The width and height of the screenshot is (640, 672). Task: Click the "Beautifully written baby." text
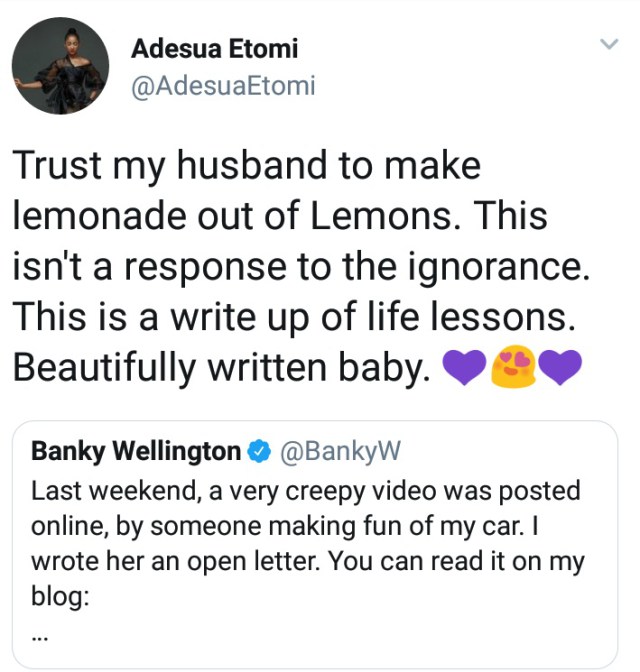[x=224, y=370]
